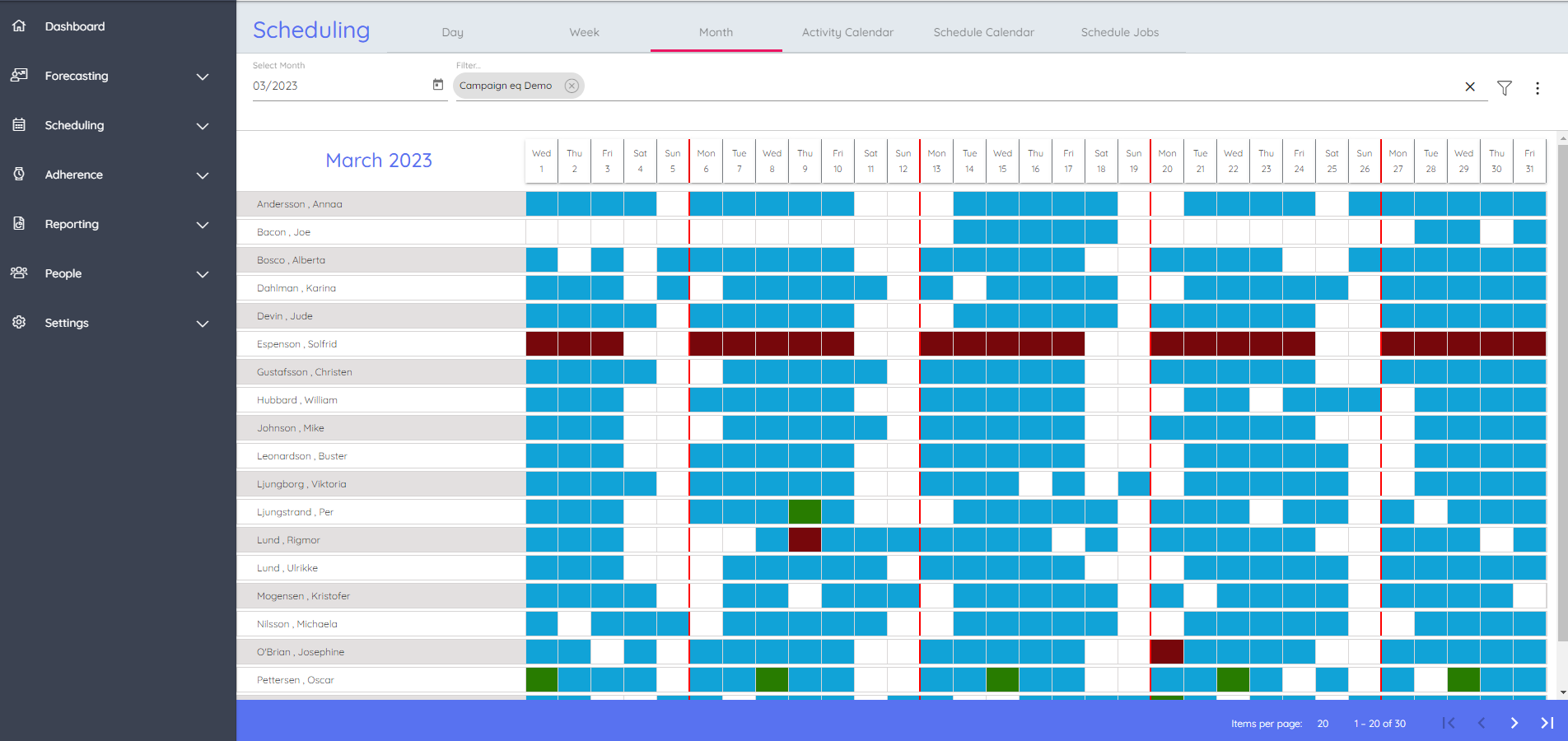Expand the Forecasting sidebar menu

coord(202,77)
